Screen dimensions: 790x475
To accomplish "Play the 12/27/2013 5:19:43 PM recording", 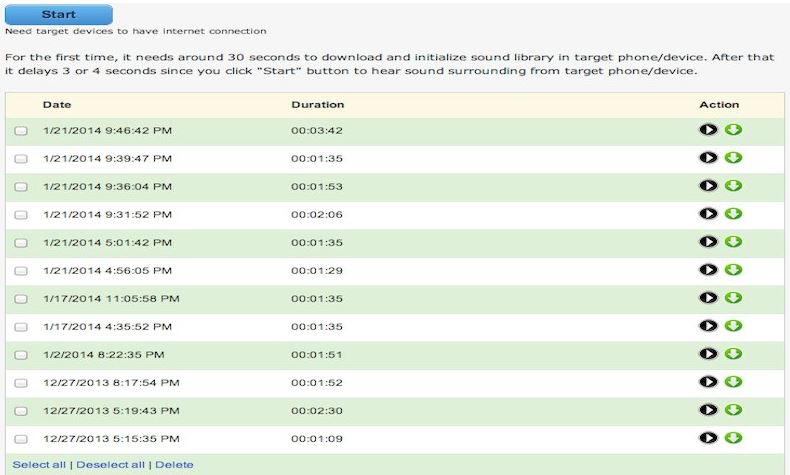I will pos(708,410).
